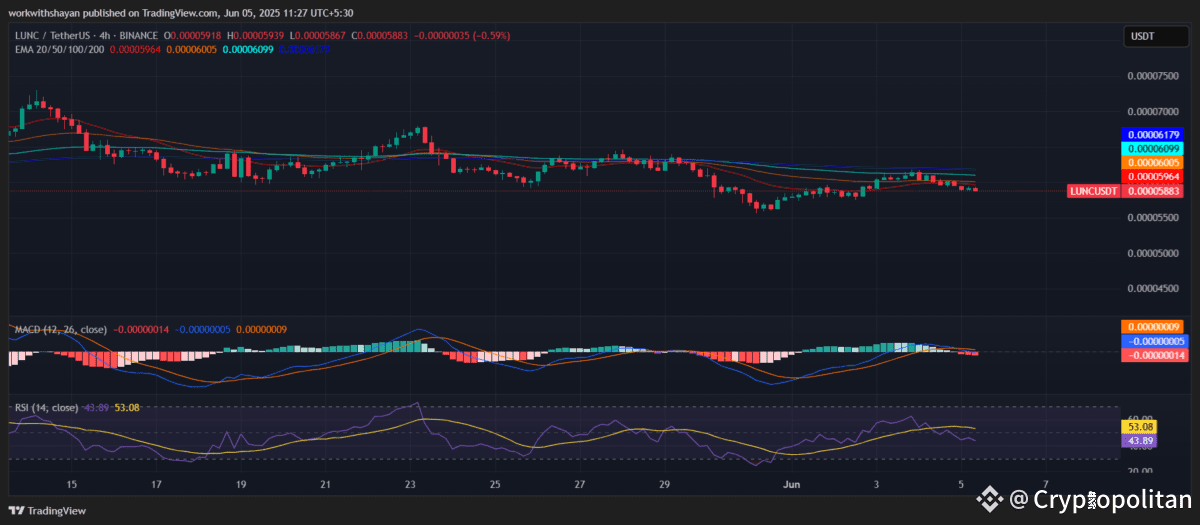
Task: Select the RSI (14, close) indicator legend
Action: click(x=46, y=407)
